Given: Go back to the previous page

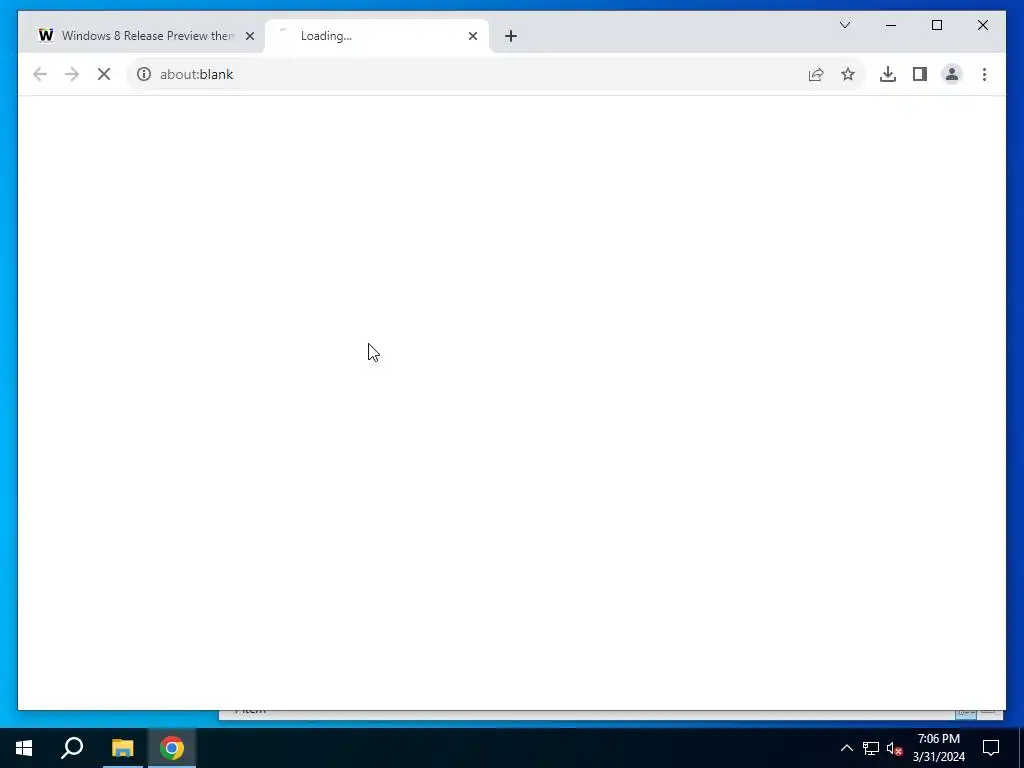Looking at the screenshot, I should click(x=40, y=74).
